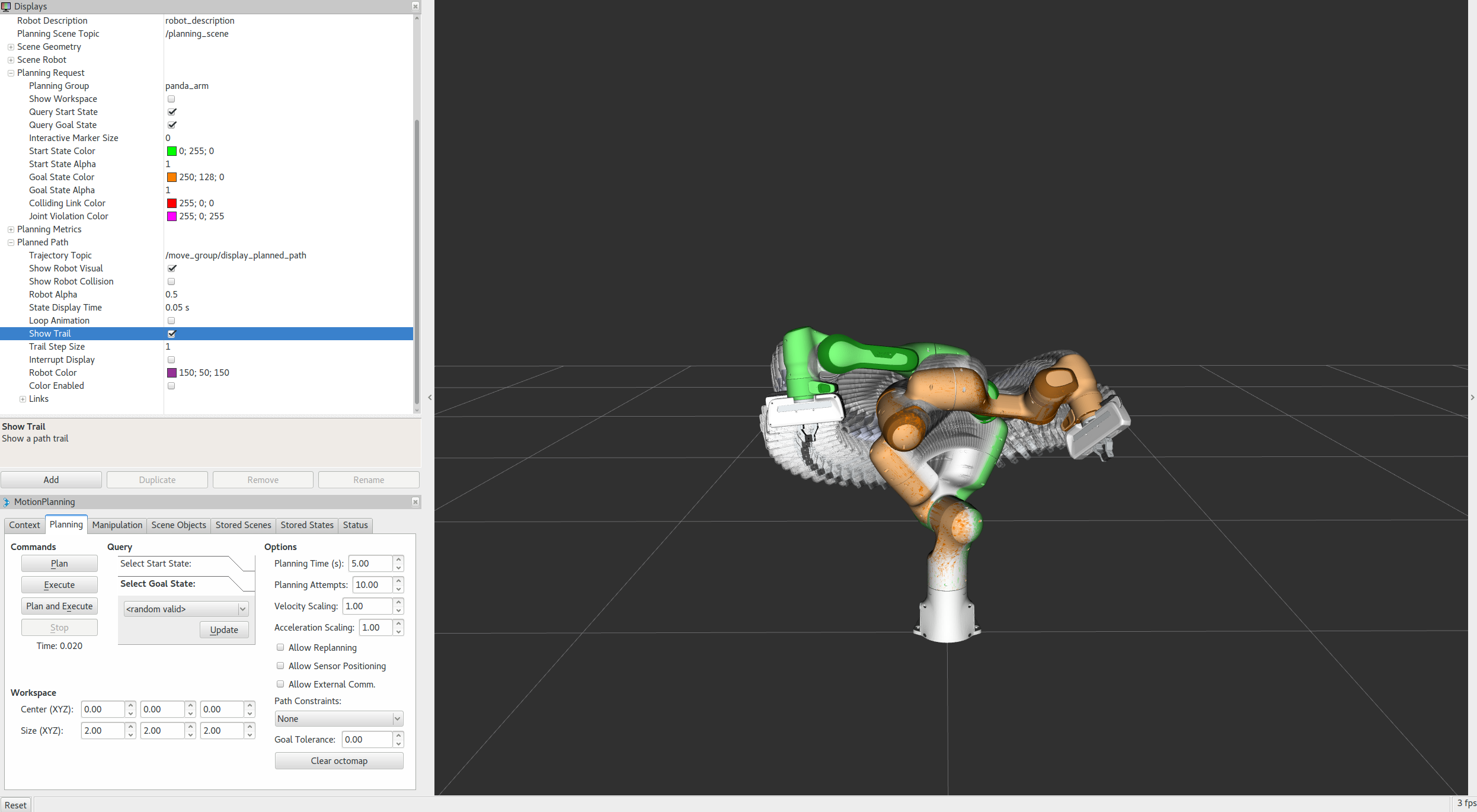Click the Displays monitor icon

(6, 7)
